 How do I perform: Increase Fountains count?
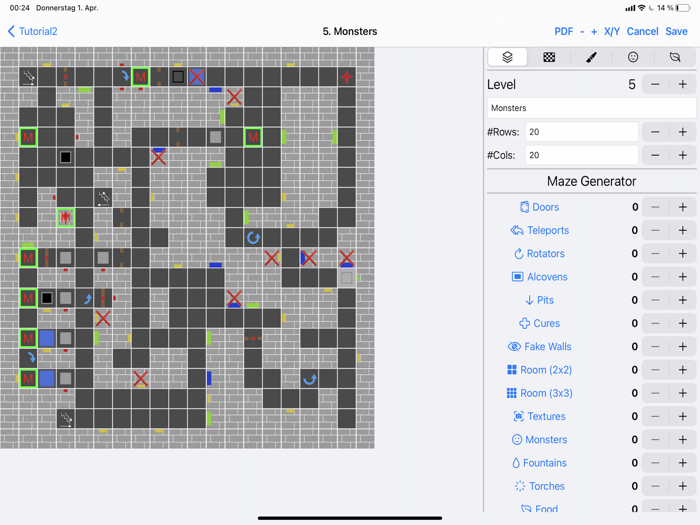[x=683, y=462]
